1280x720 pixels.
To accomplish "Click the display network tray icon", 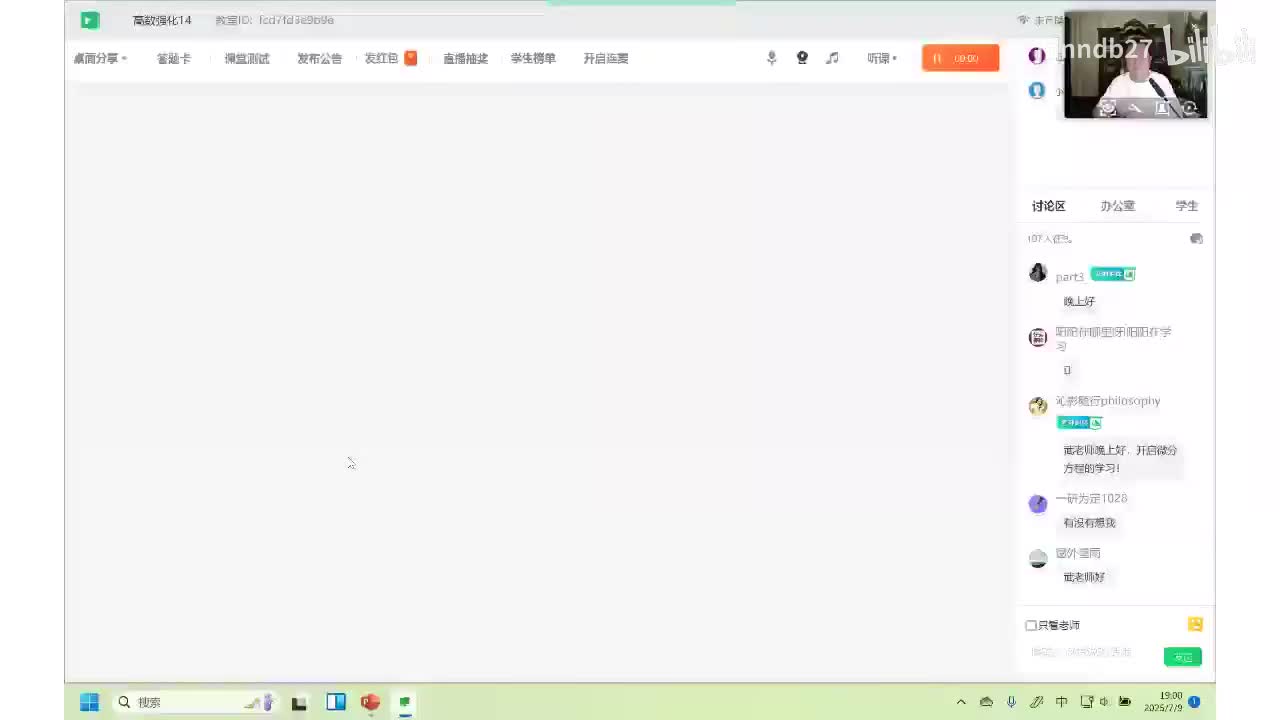I will pos(1086,702).
